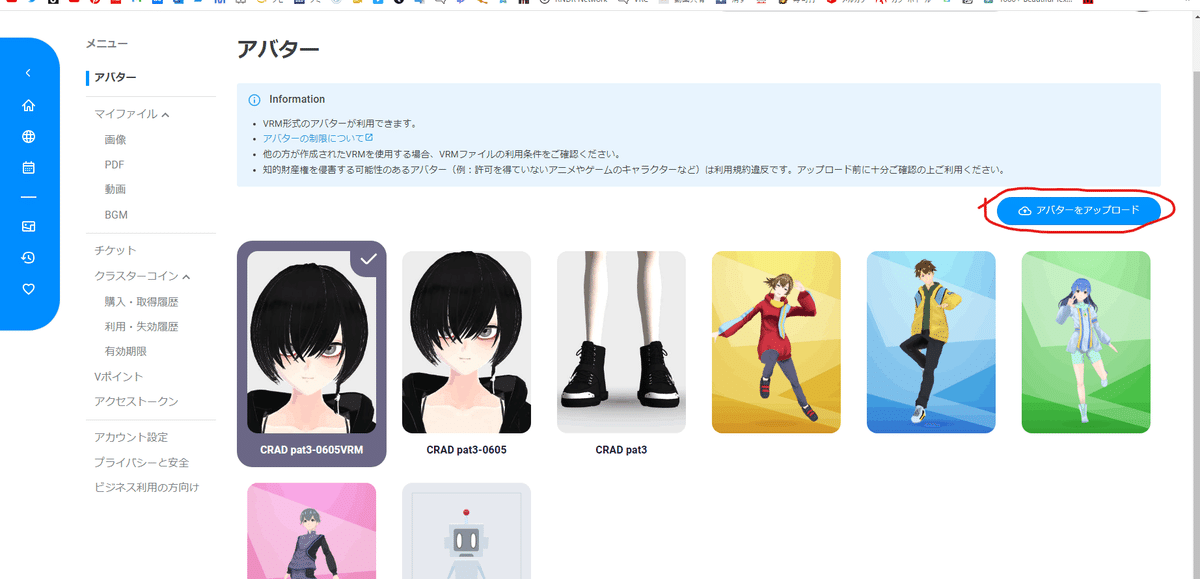Open アバターの制限について link
The image size is (1200, 579).
pos(312,138)
